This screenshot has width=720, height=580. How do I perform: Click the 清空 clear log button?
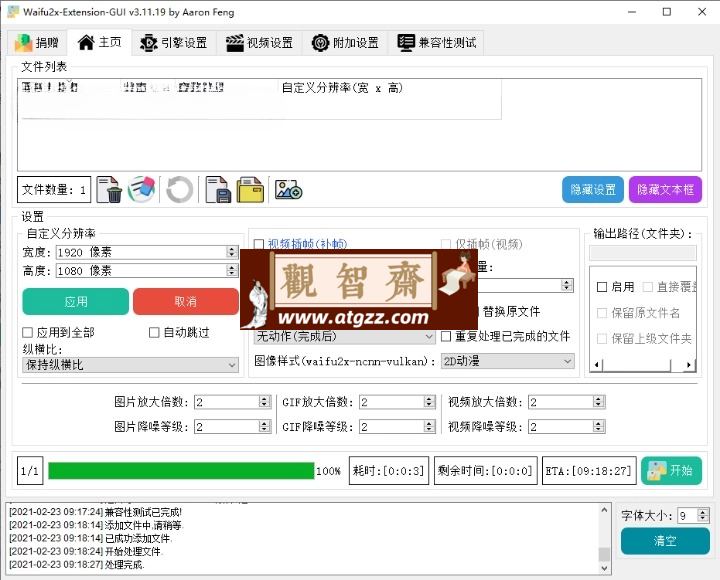665,541
